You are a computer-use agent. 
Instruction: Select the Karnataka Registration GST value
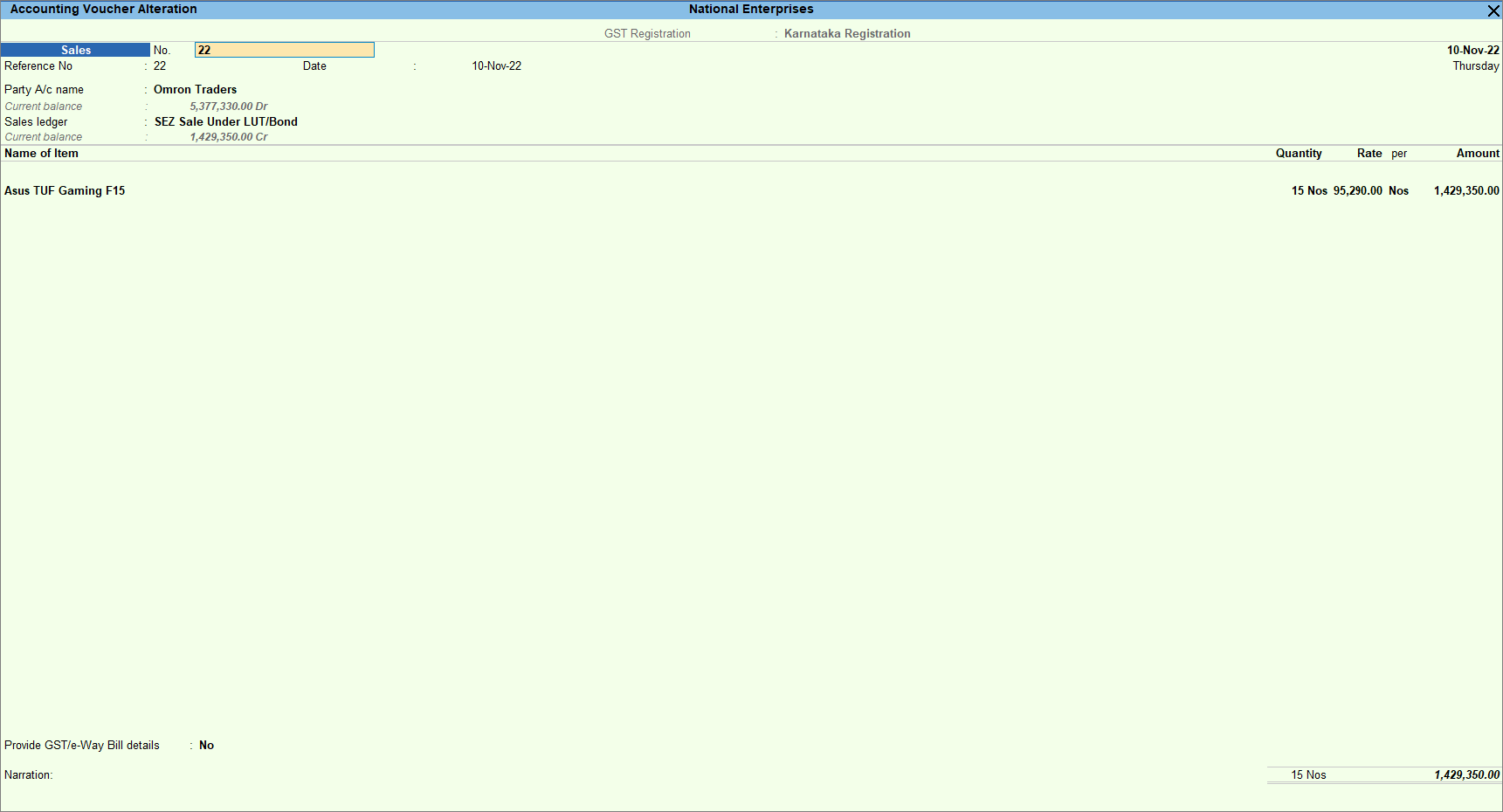847,34
